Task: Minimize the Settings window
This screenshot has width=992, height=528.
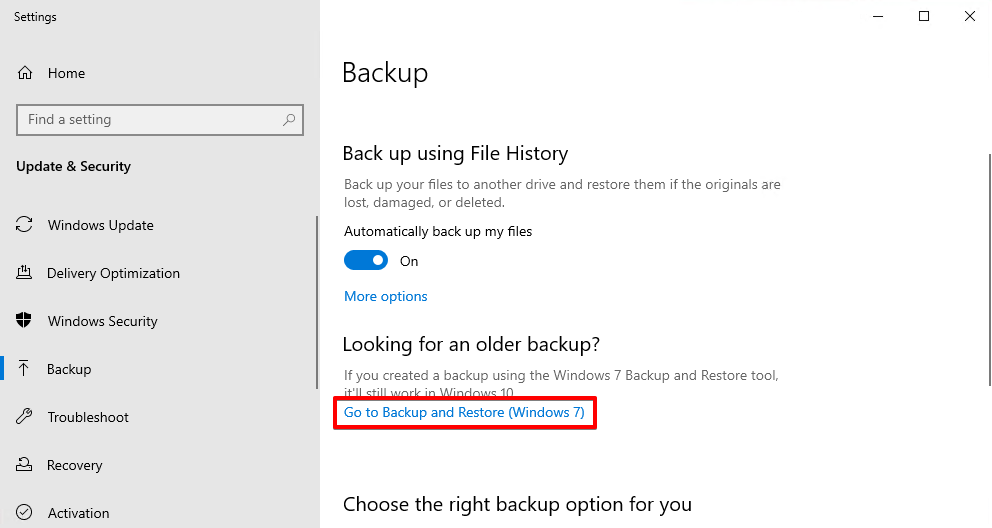Action: (x=878, y=16)
